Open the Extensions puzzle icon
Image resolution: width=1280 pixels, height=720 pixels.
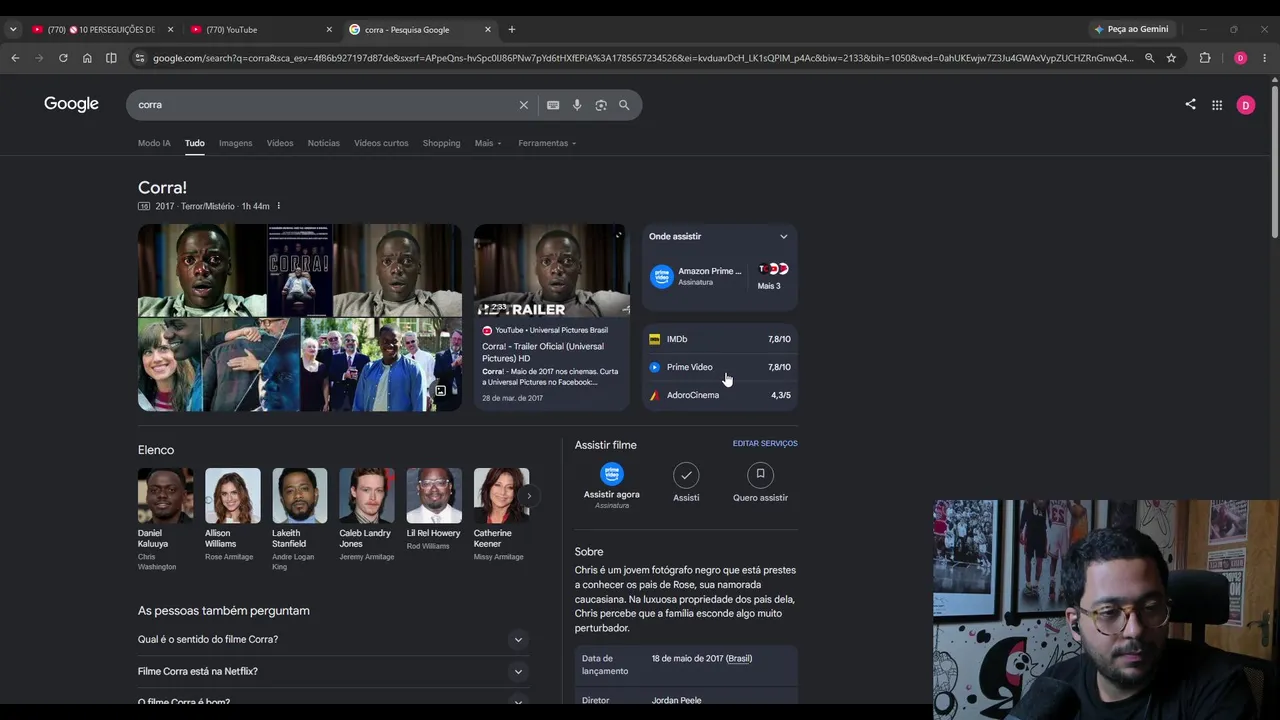(1205, 58)
